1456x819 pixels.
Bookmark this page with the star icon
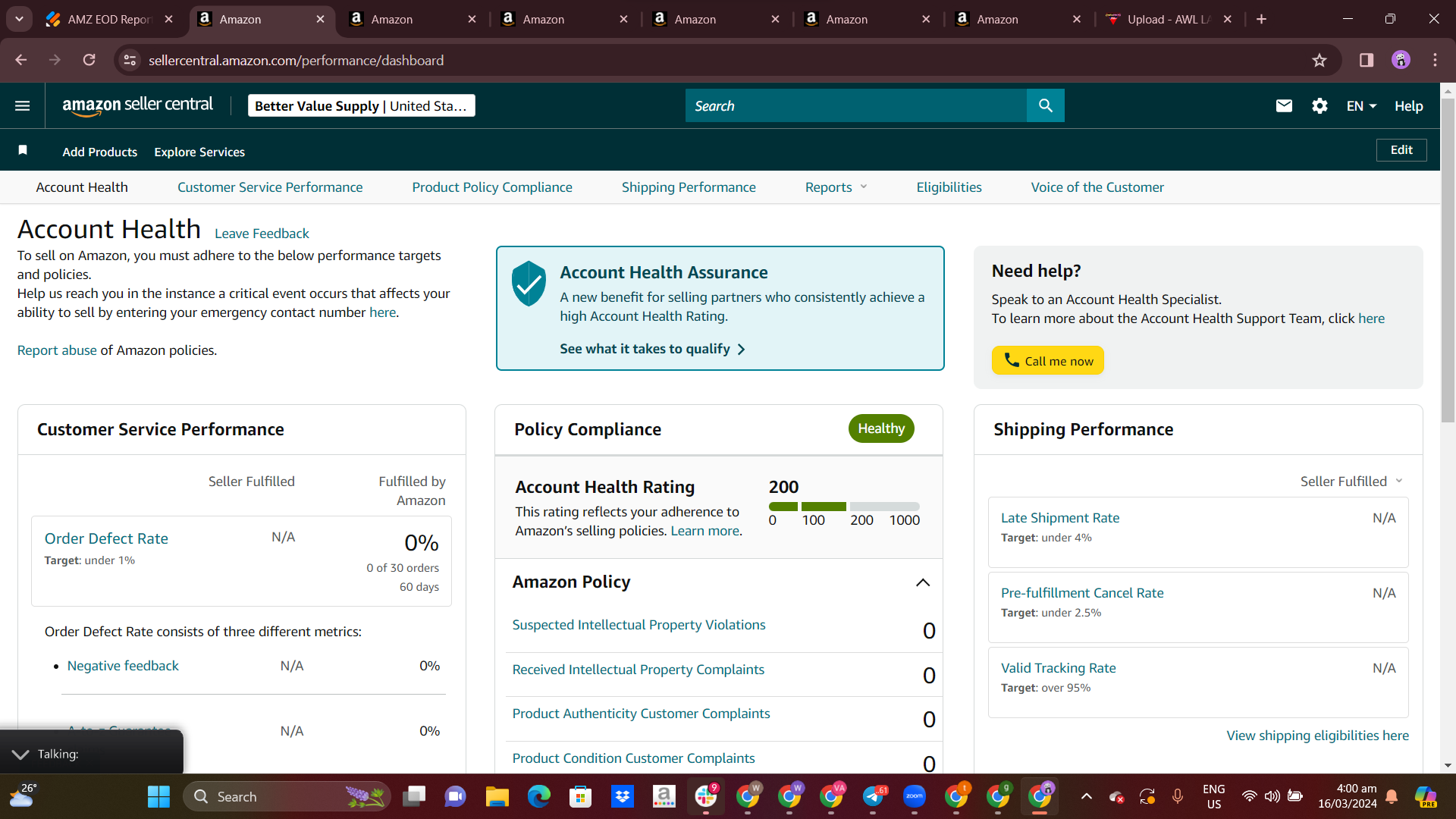(x=1319, y=60)
